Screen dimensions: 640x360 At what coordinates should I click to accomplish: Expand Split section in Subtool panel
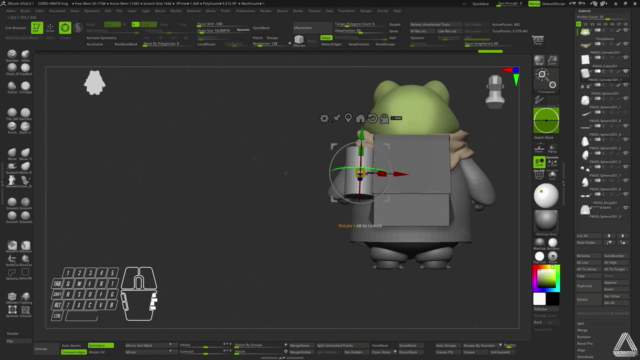pos(581,323)
